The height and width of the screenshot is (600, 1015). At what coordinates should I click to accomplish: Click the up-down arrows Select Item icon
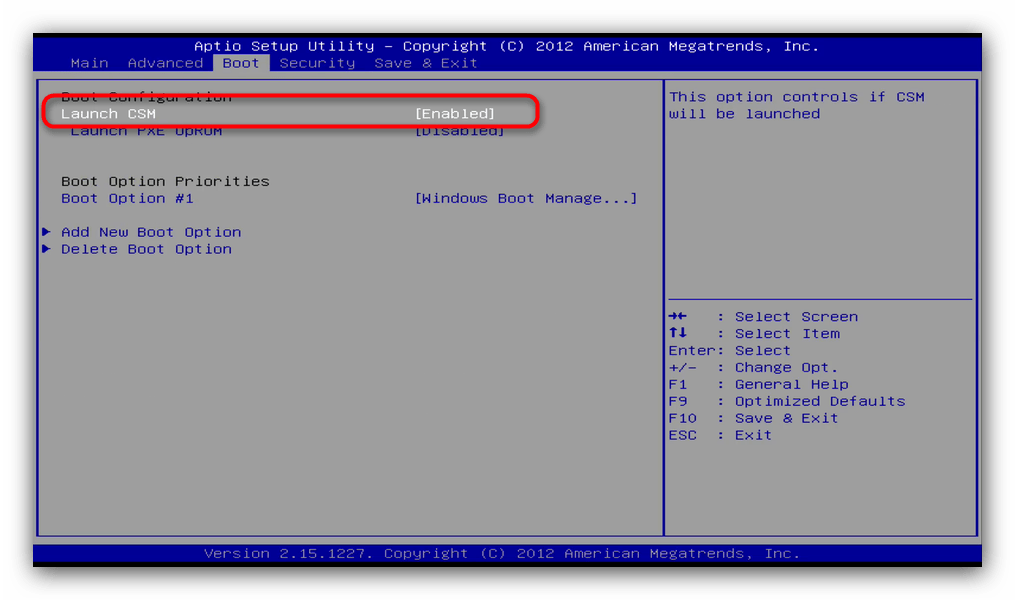tap(678, 333)
